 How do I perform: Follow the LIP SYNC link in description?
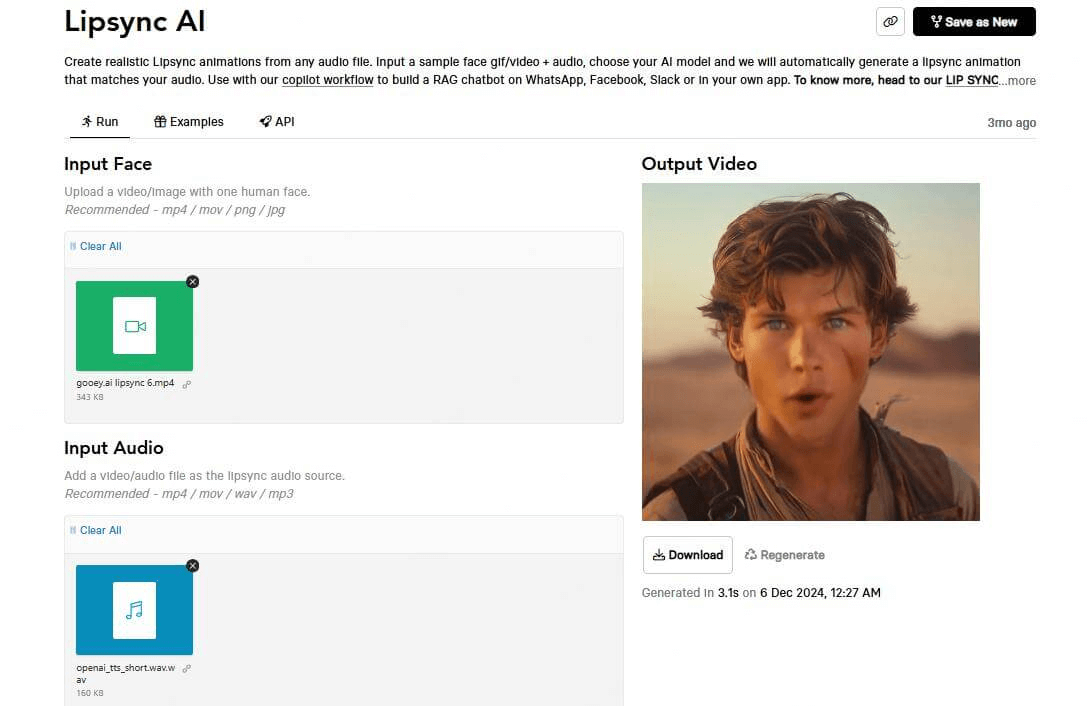click(x=971, y=80)
